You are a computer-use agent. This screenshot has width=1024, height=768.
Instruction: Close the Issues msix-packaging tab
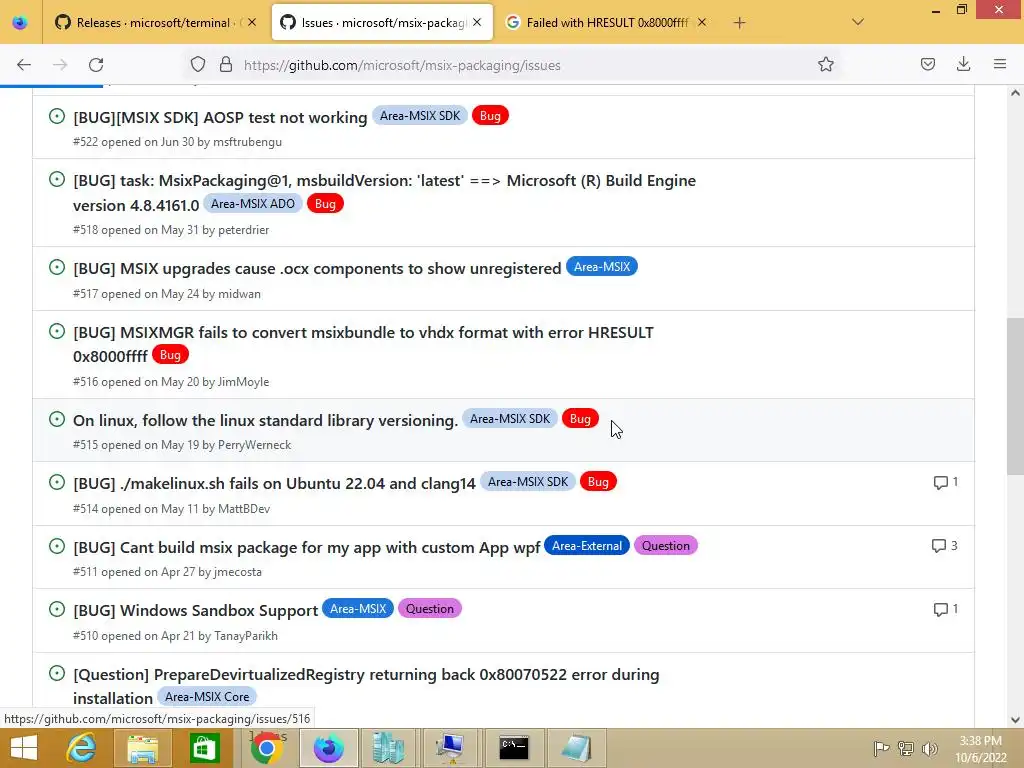click(477, 22)
